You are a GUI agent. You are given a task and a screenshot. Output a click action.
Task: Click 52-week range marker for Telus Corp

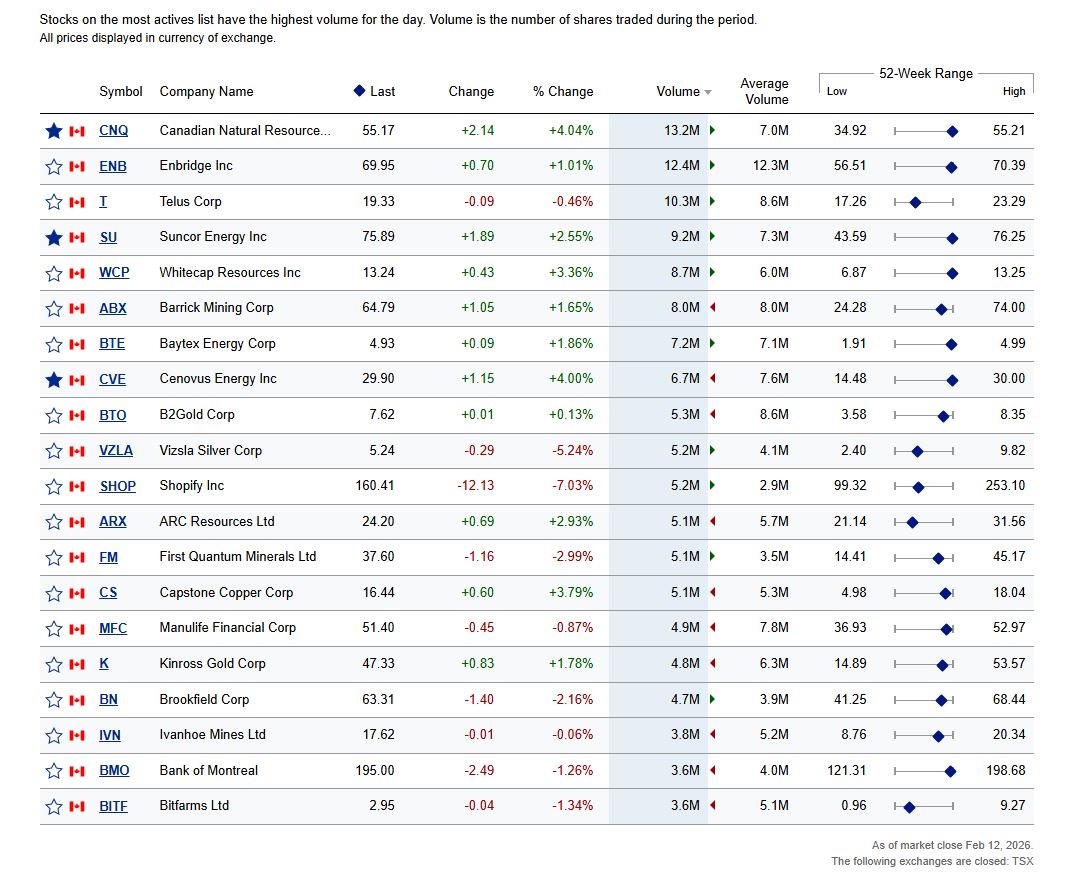coord(916,202)
